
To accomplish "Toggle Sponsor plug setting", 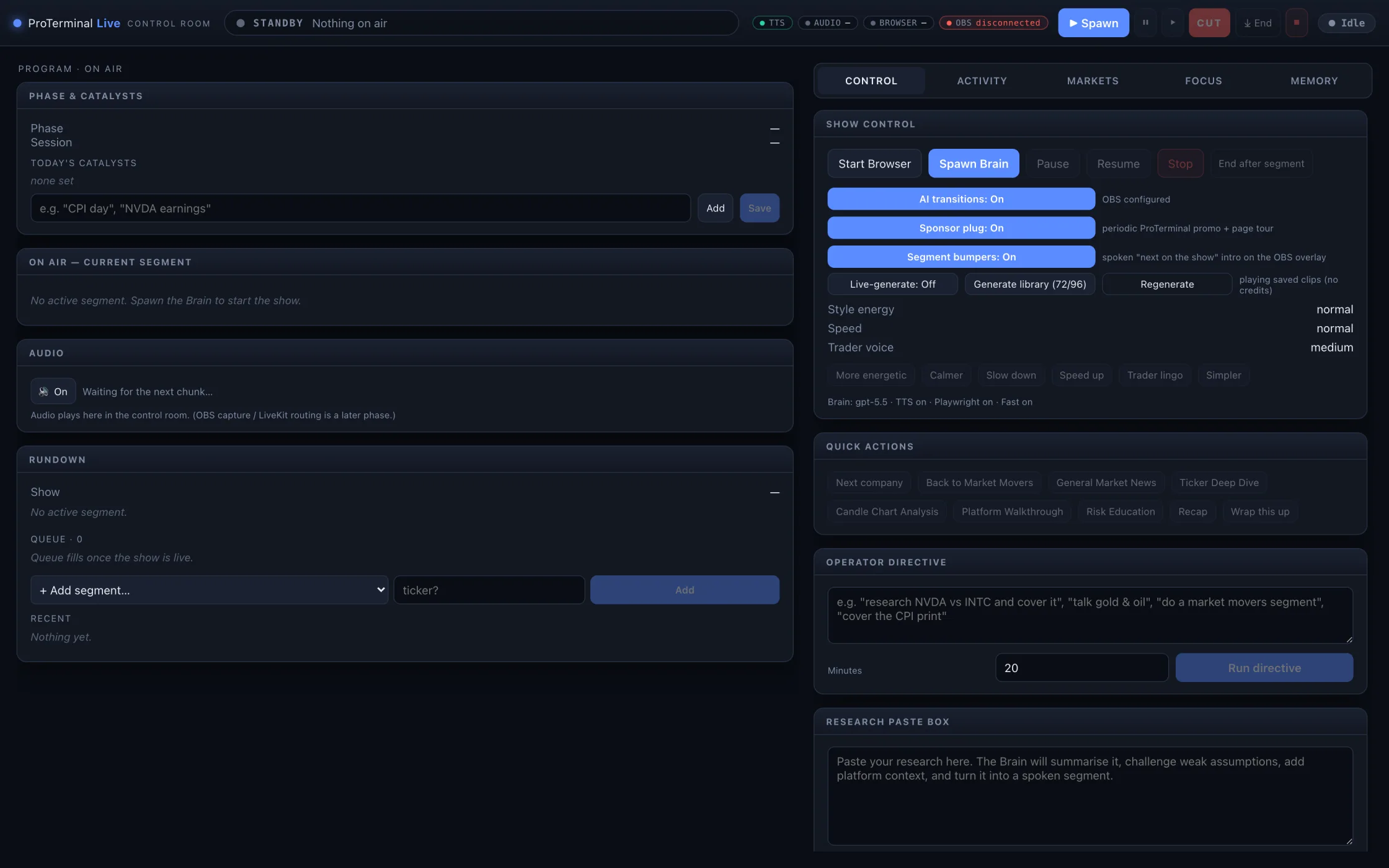I will pyautogui.click(x=961, y=228).
